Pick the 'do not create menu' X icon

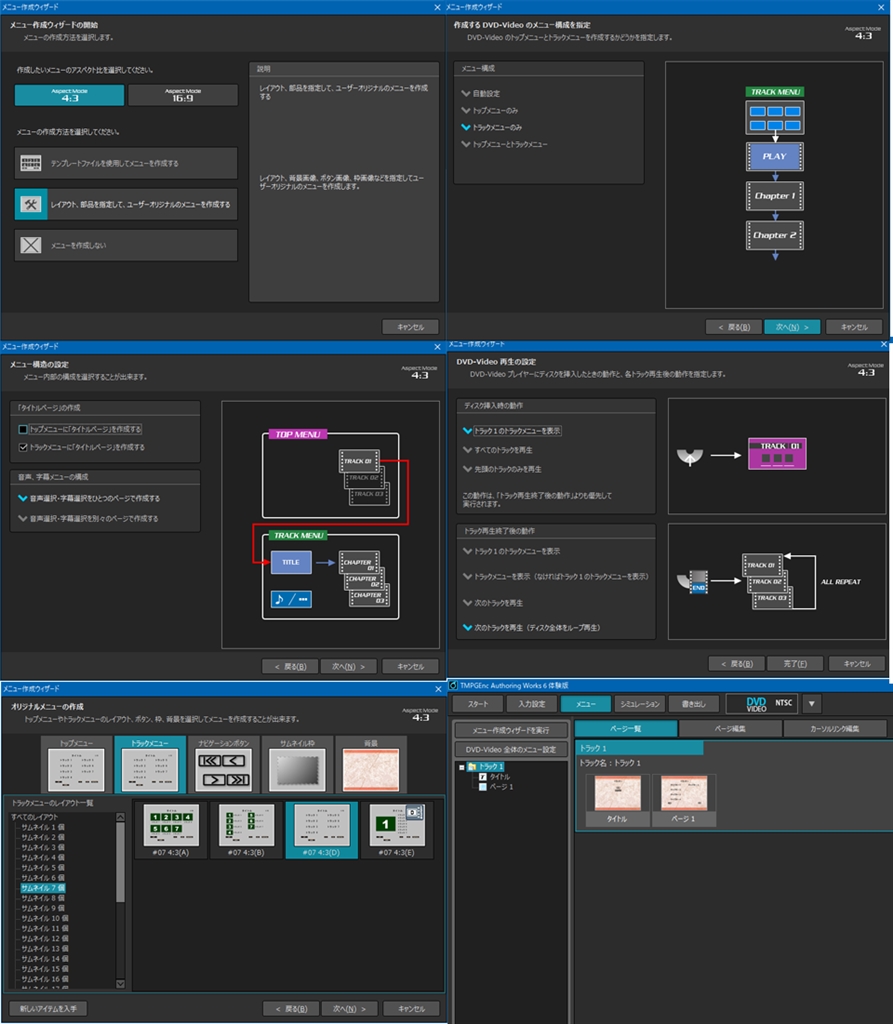pos(31,246)
